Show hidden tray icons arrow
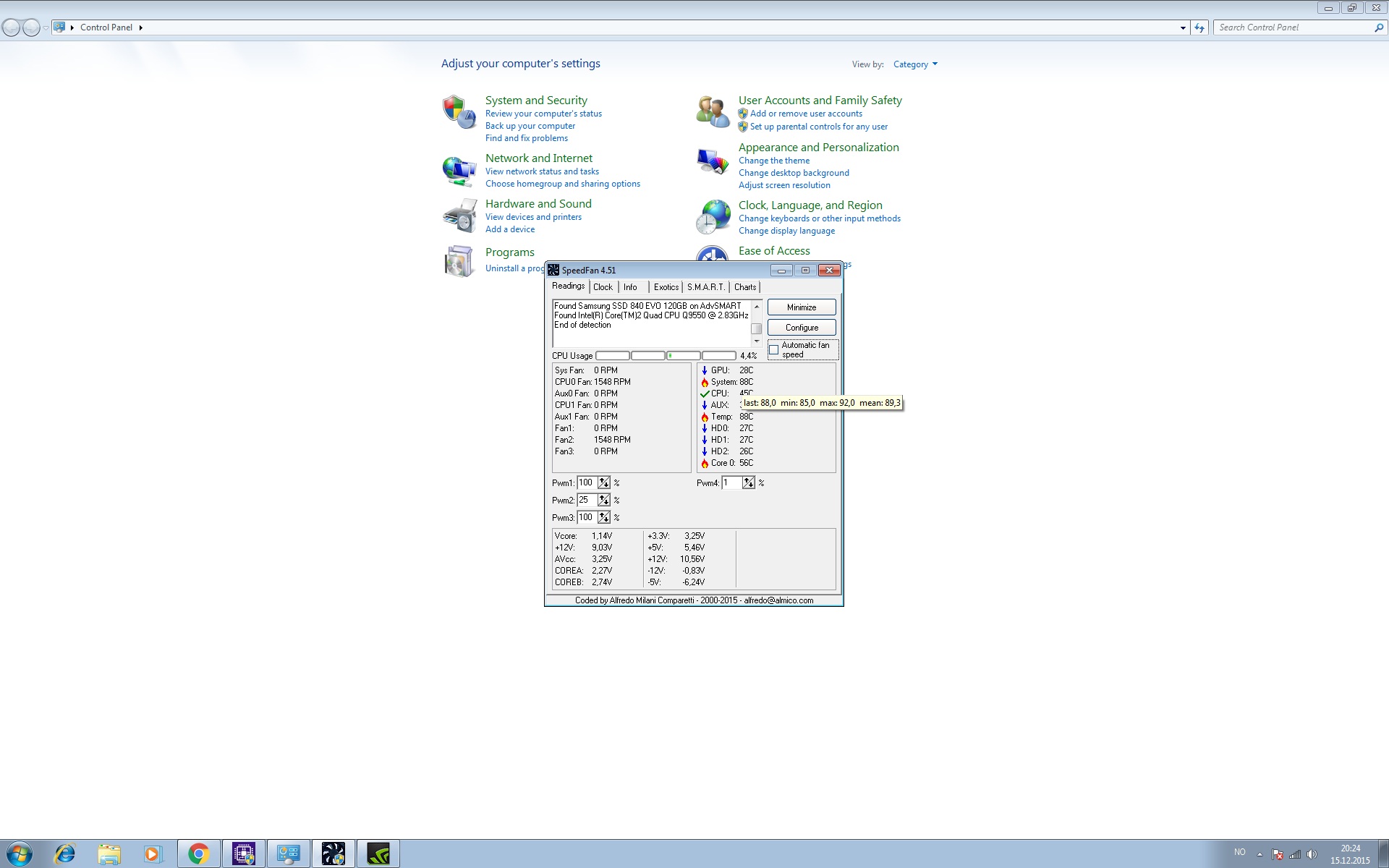This screenshot has width=1389, height=868. coord(1260,854)
